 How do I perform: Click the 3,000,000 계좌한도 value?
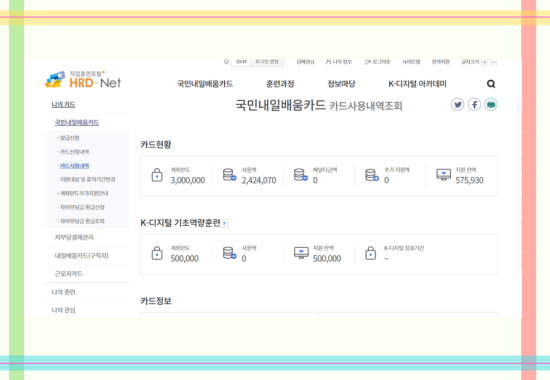(188, 180)
